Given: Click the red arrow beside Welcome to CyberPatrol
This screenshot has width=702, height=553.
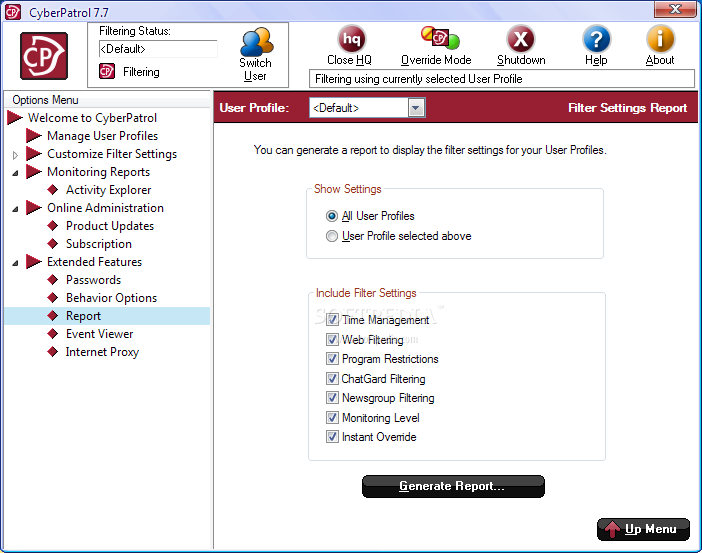Looking at the screenshot, I should coord(15,118).
